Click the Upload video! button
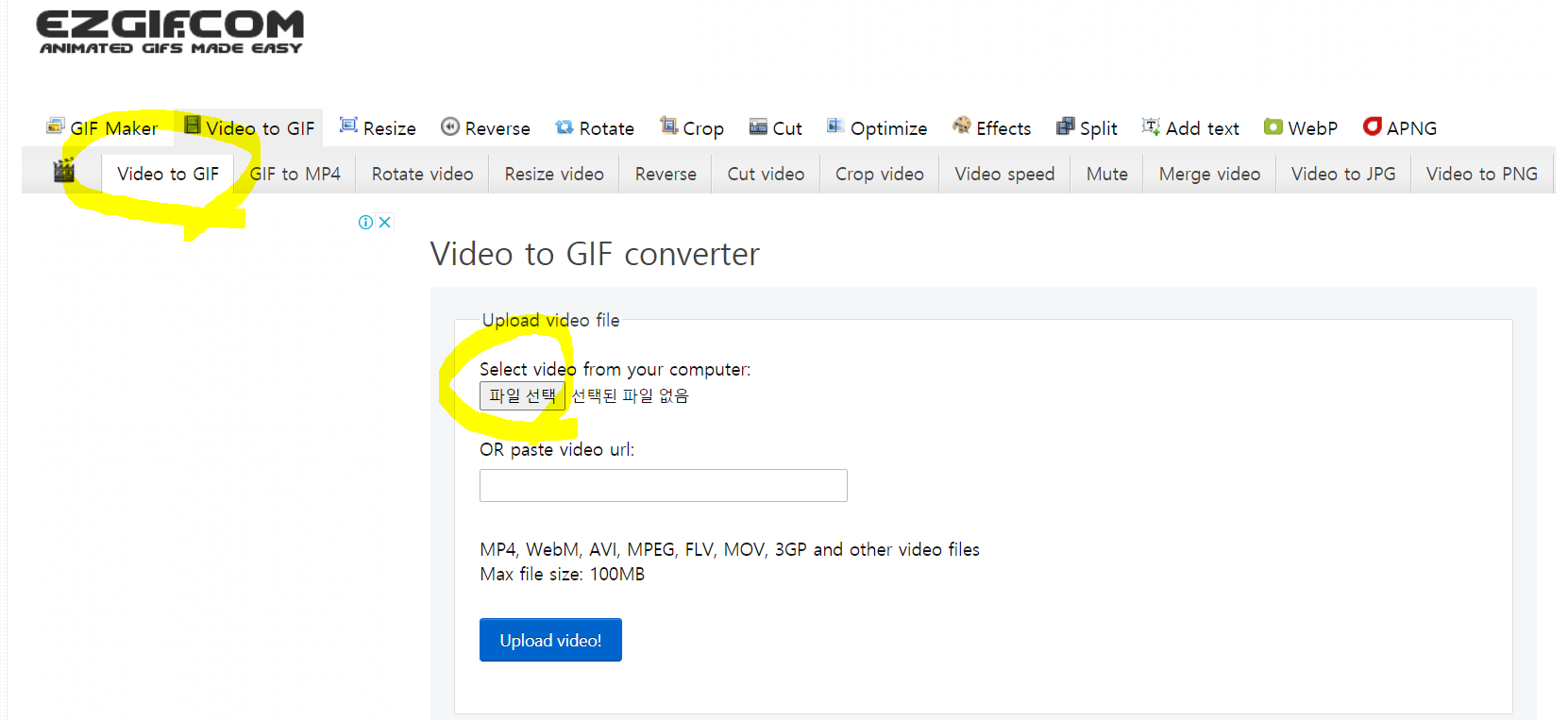This screenshot has width=1568, height=720. tap(550, 640)
